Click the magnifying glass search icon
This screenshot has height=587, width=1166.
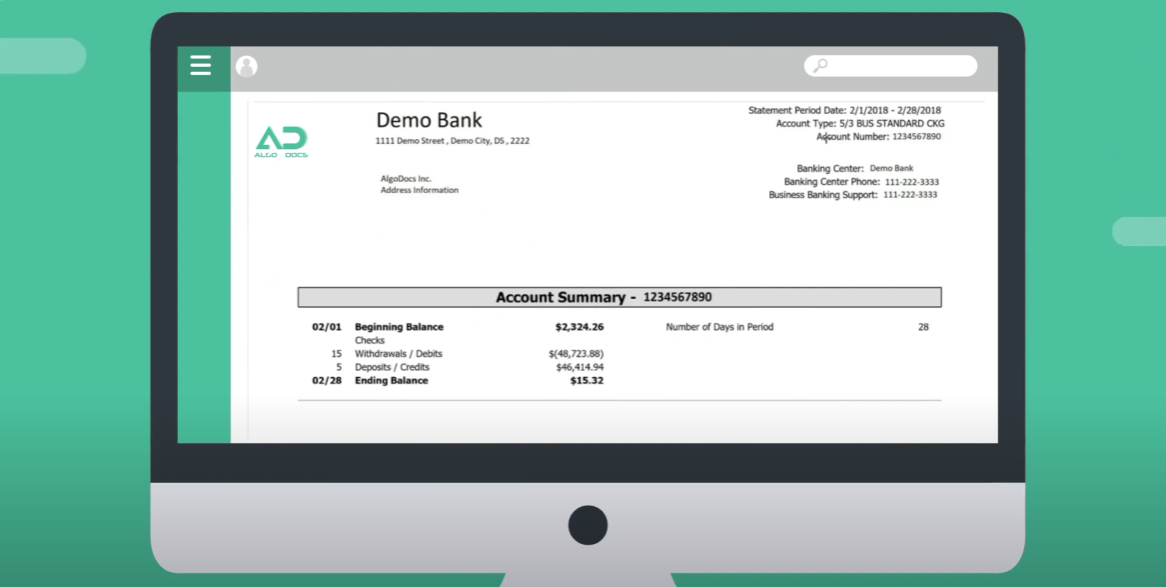coord(819,65)
